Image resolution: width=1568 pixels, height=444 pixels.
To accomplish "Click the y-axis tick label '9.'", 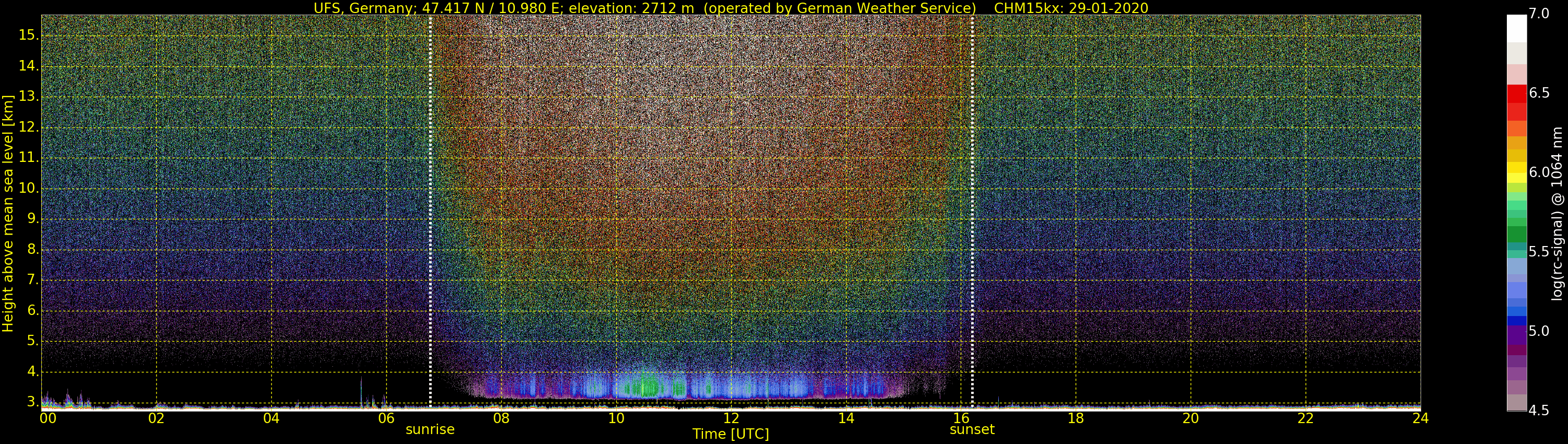I will pos(33,219).
